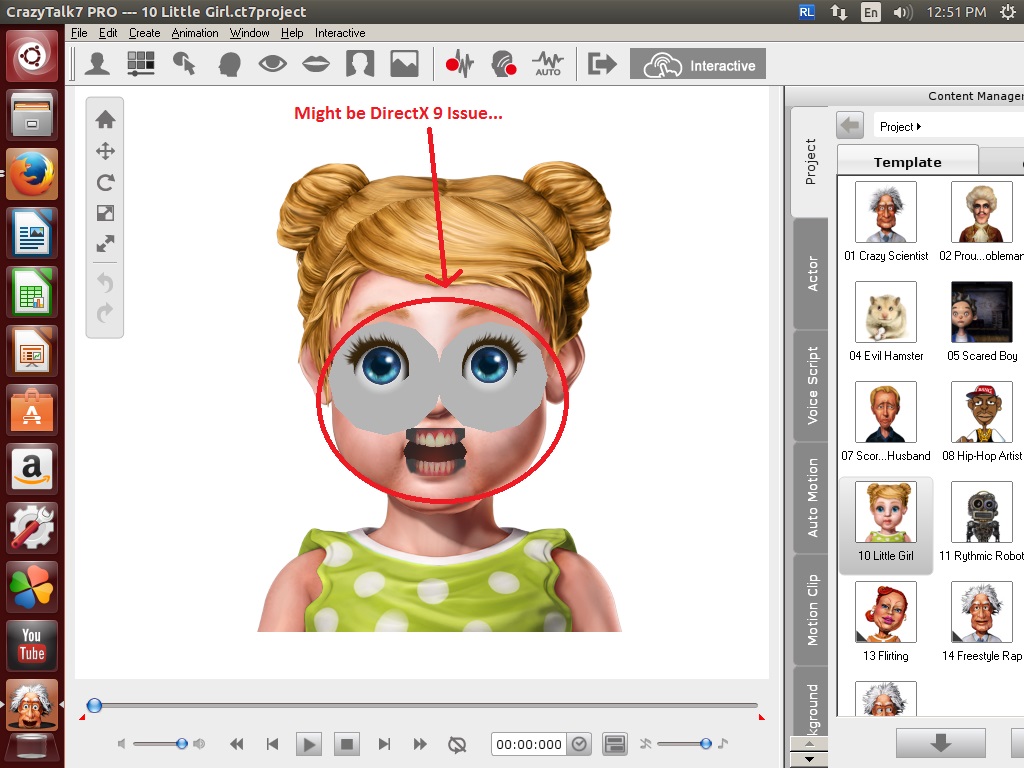Click the download arrow button in Content Manager
Viewport: 1024px width, 768px height.
940,743
